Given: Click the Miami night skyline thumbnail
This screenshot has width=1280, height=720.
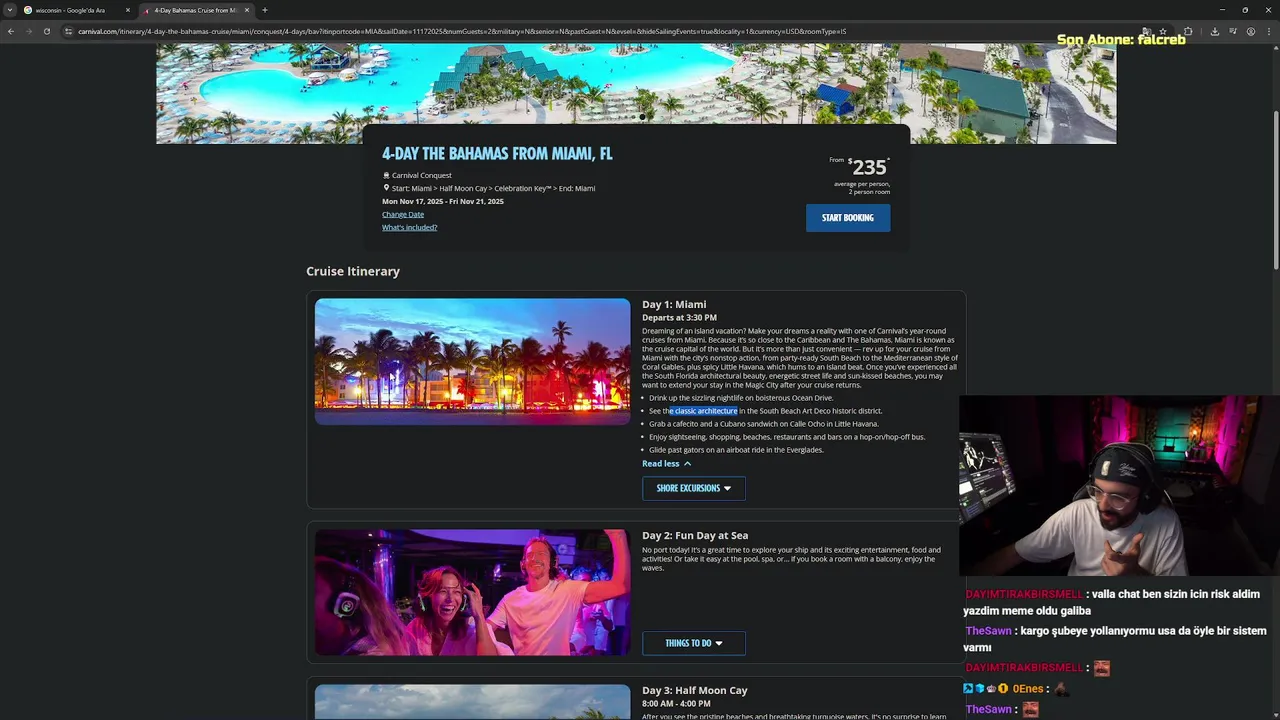Looking at the screenshot, I should pos(472,361).
